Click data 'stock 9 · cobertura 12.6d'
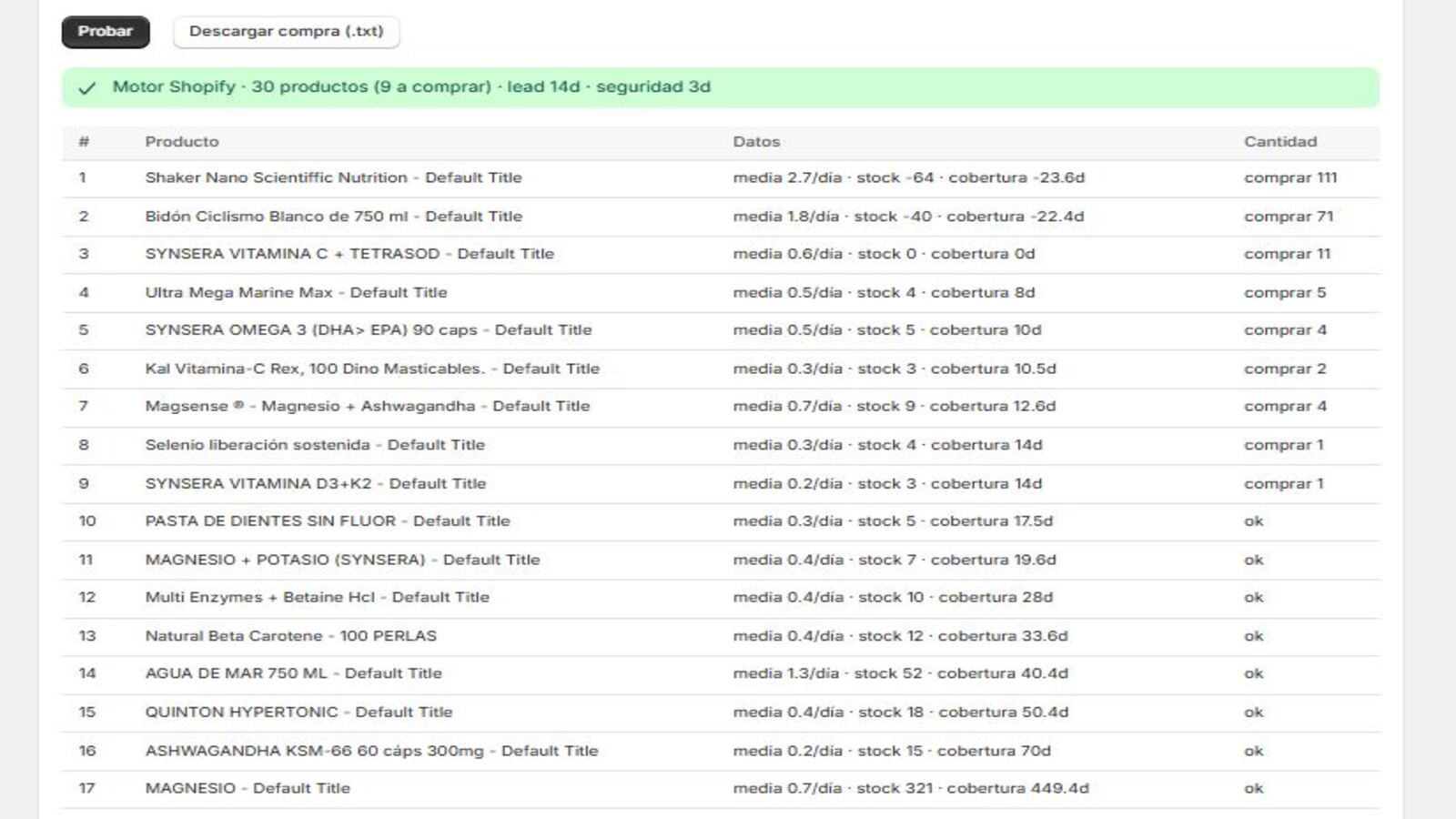This screenshot has width=1456, height=819. coord(956,407)
